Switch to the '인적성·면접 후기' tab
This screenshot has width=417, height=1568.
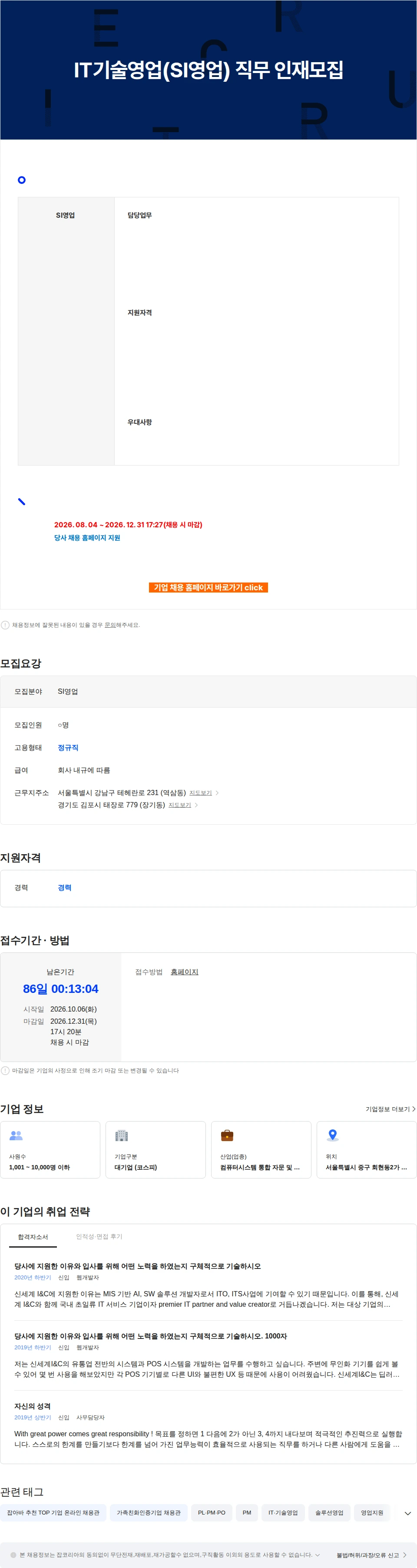pos(99,1237)
